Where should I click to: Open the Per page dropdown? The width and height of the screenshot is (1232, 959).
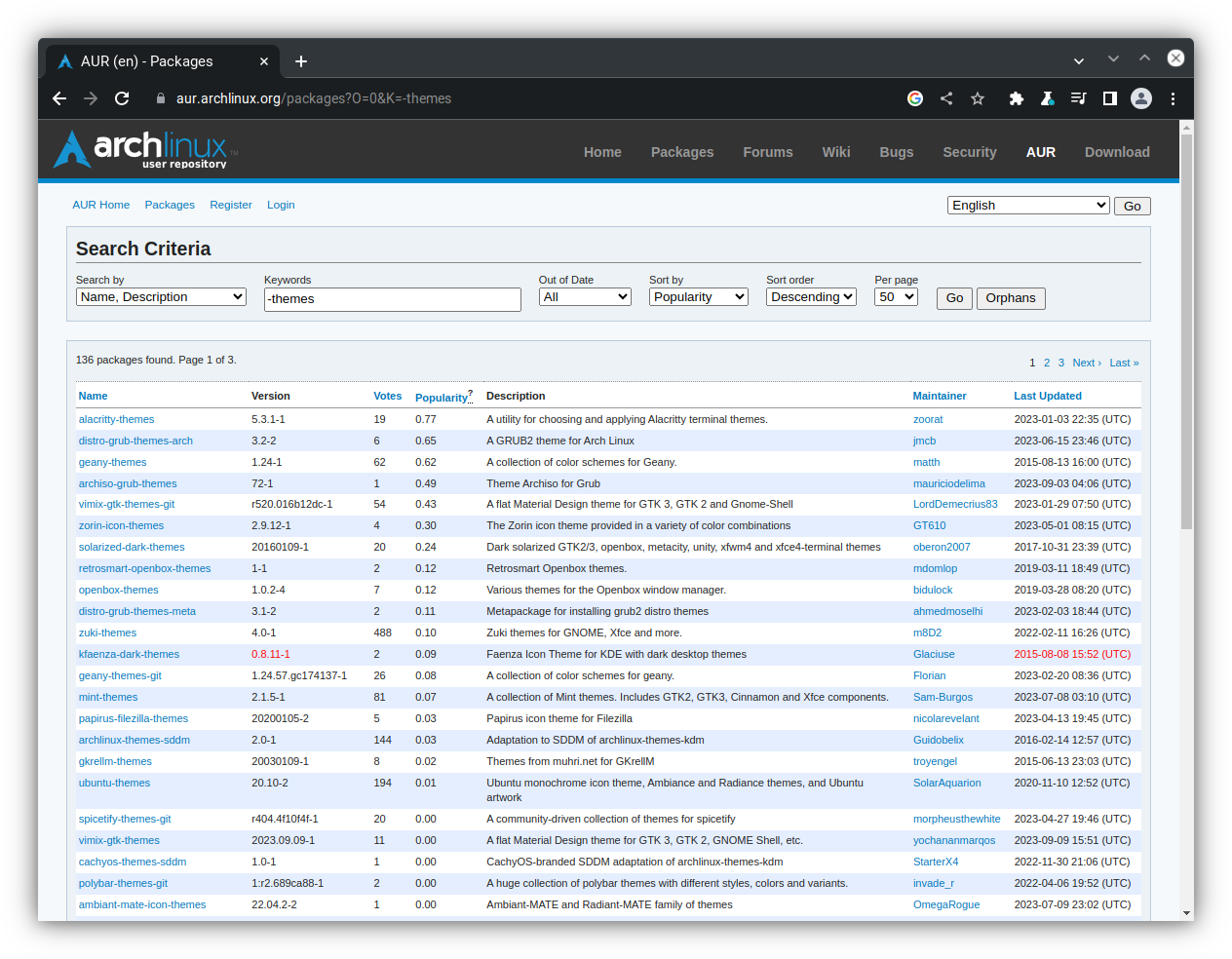click(896, 297)
